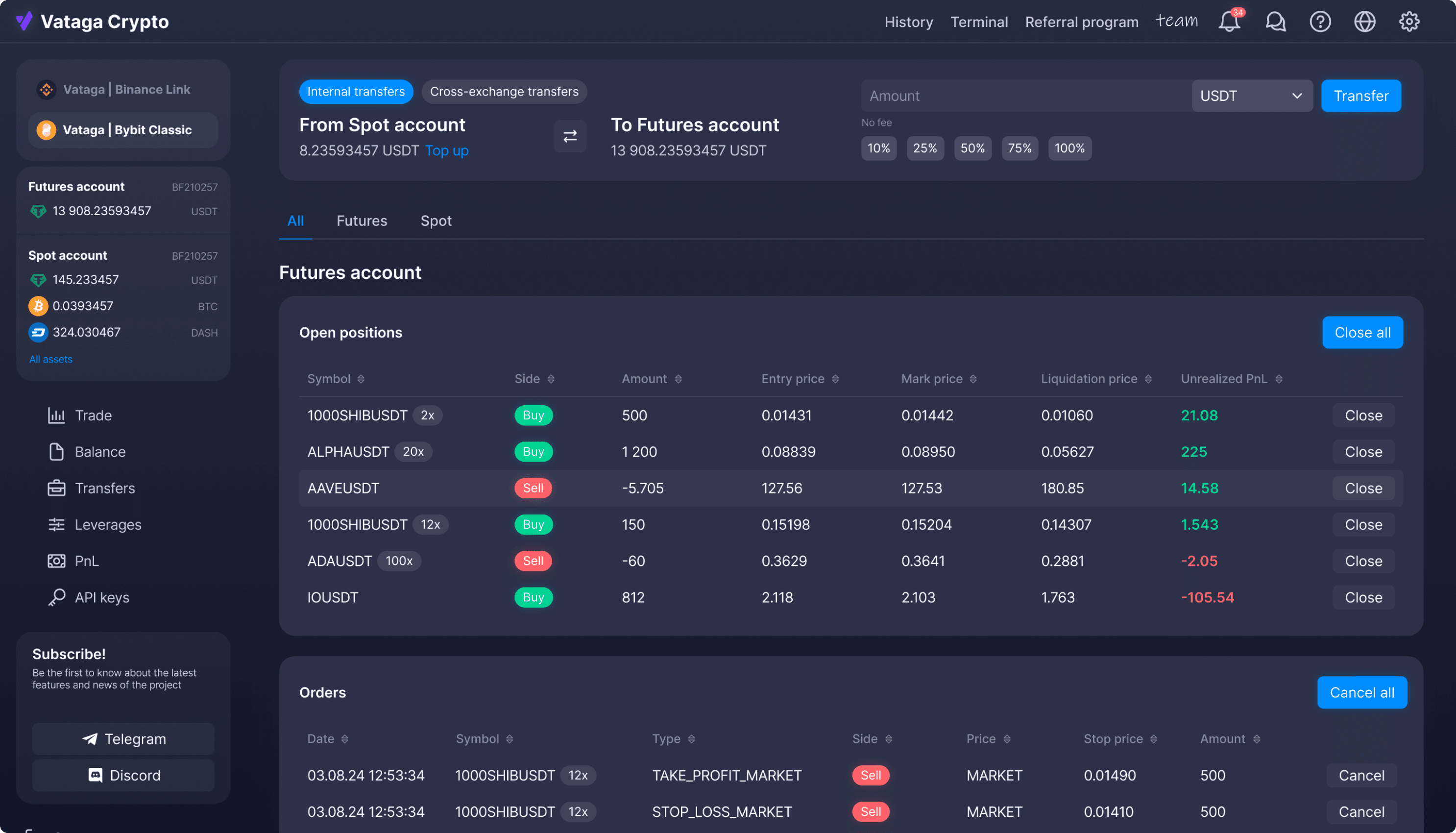Choose the 10% amount preset
Viewport: 1456px width, 833px height.
click(x=878, y=148)
